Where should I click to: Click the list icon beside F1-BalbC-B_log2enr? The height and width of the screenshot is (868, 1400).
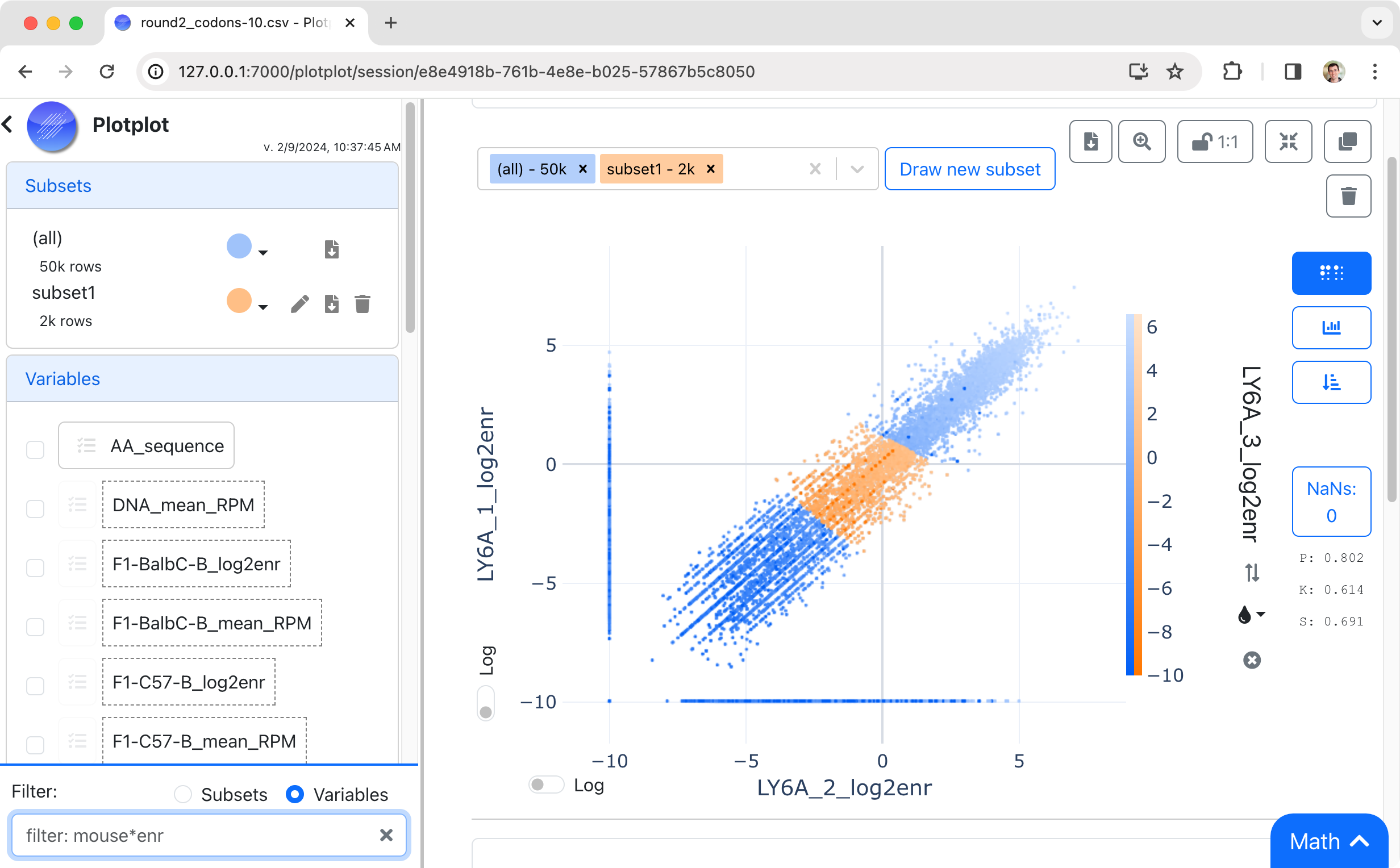[77, 564]
